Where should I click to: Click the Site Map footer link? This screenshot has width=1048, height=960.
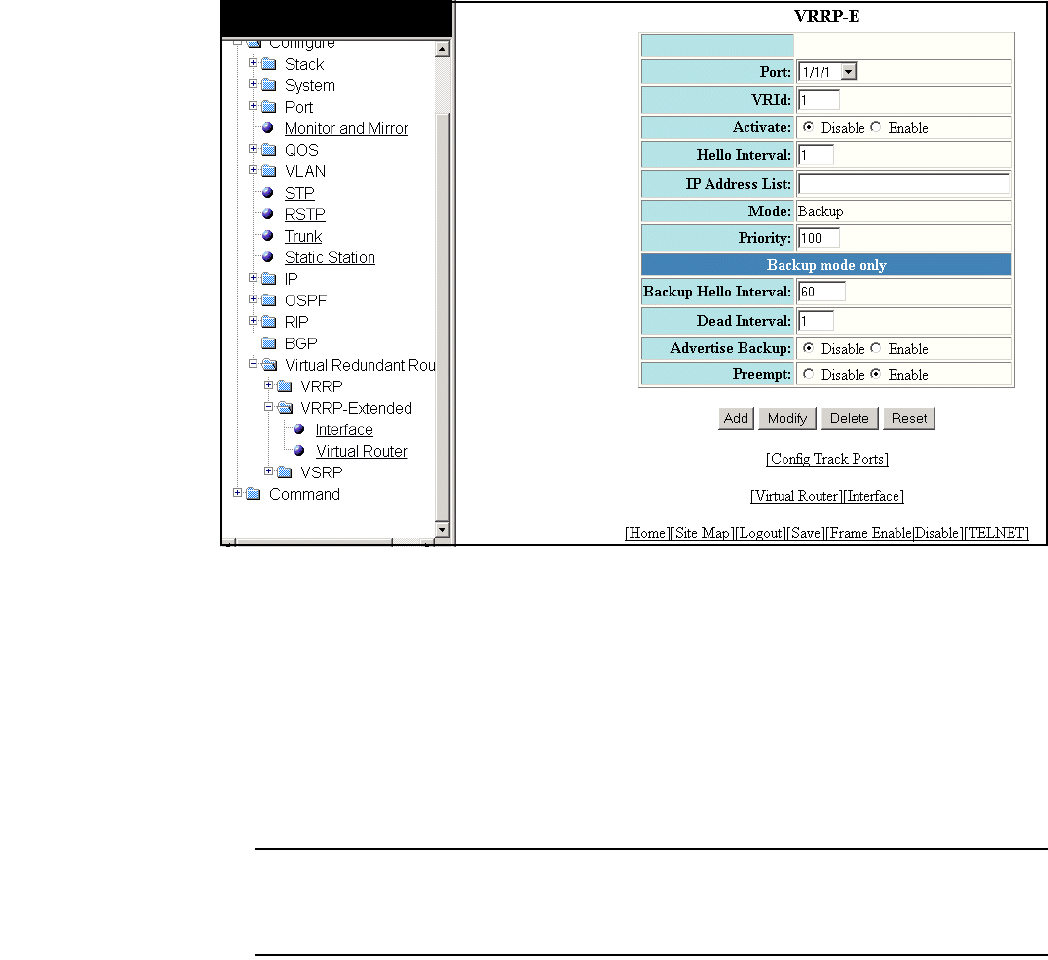pos(702,533)
